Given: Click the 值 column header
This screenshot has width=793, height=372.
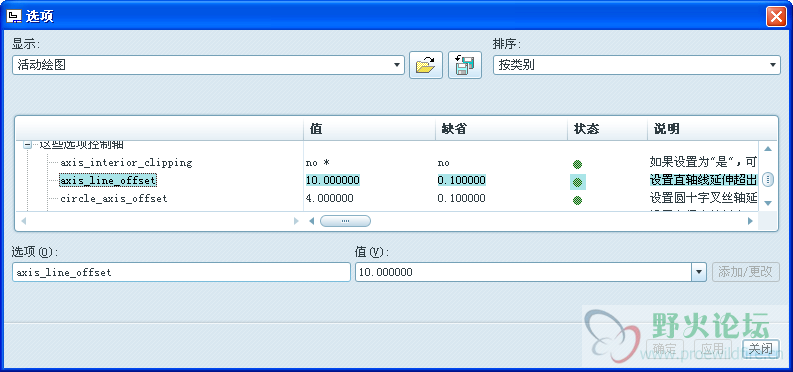Looking at the screenshot, I should coord(369,129).
